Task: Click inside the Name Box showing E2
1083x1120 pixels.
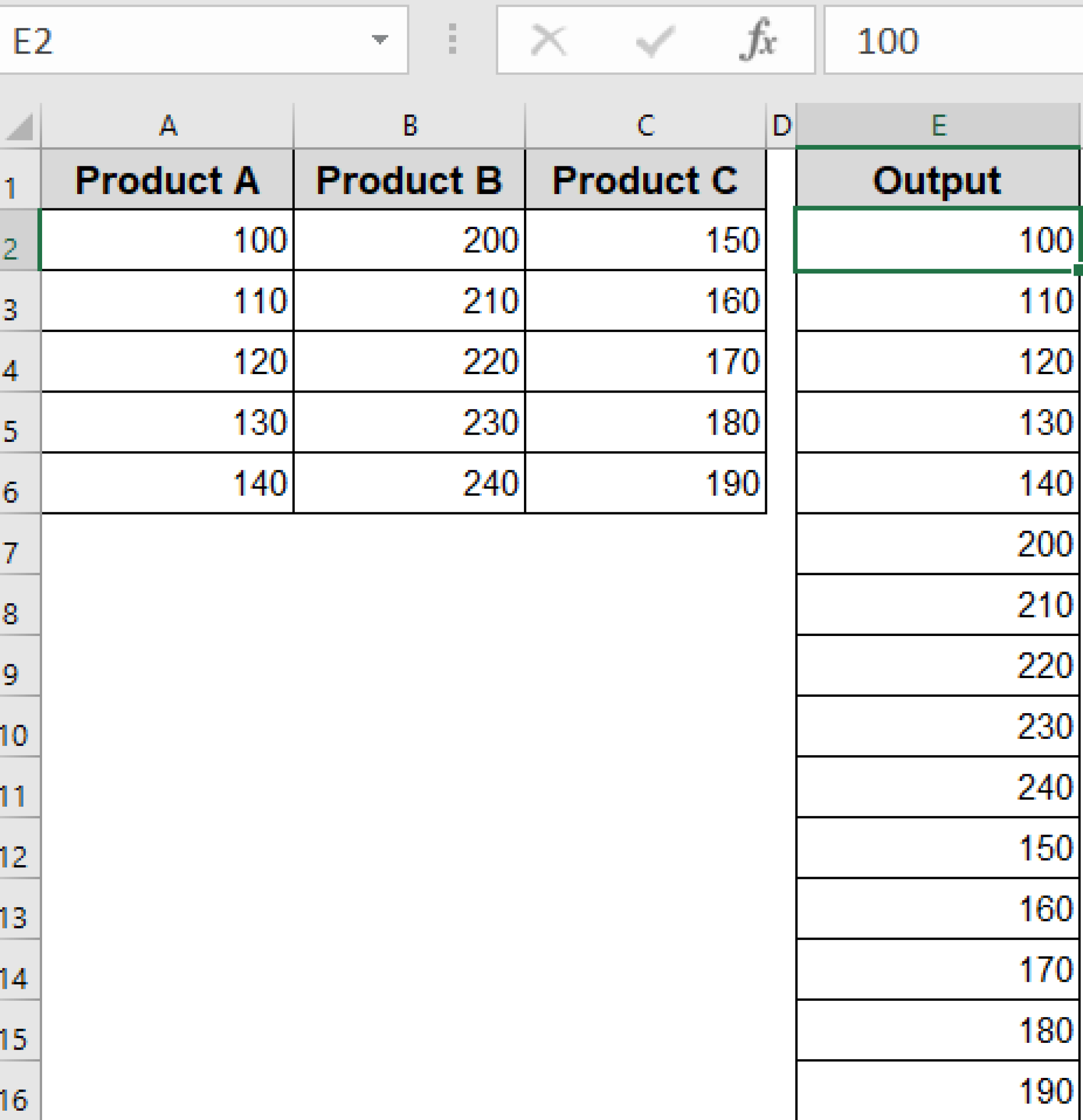Action: pos(171,40)
